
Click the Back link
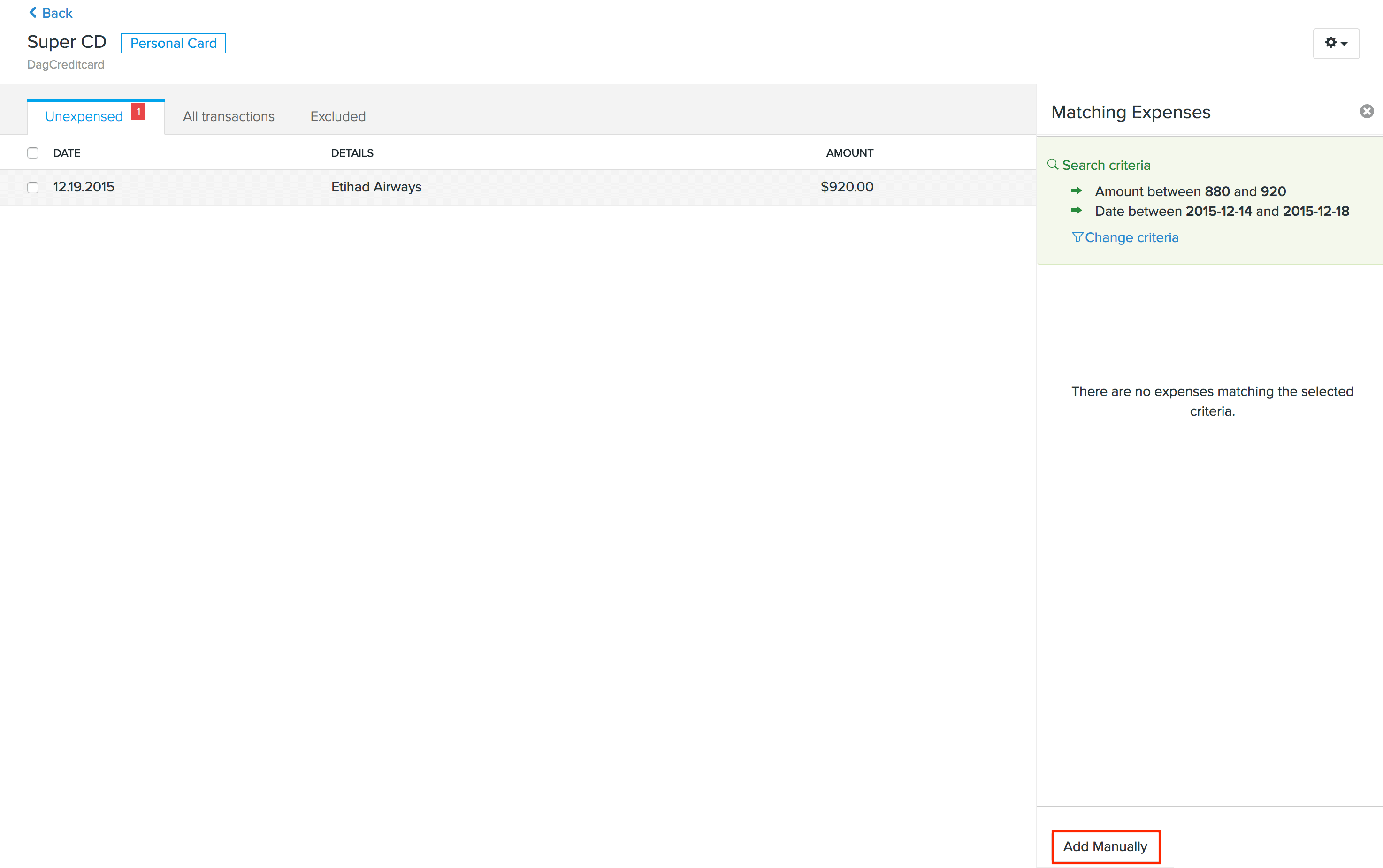(57, 13)
